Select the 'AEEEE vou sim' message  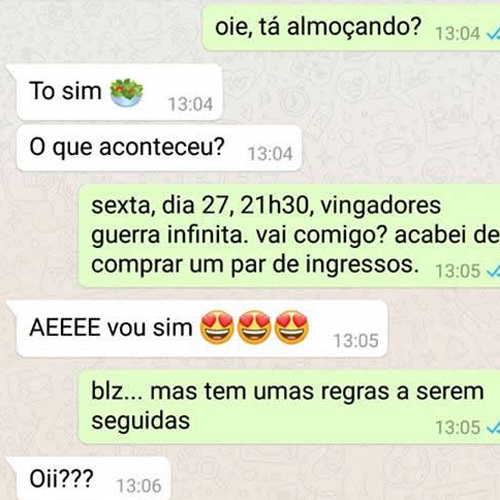201,328
